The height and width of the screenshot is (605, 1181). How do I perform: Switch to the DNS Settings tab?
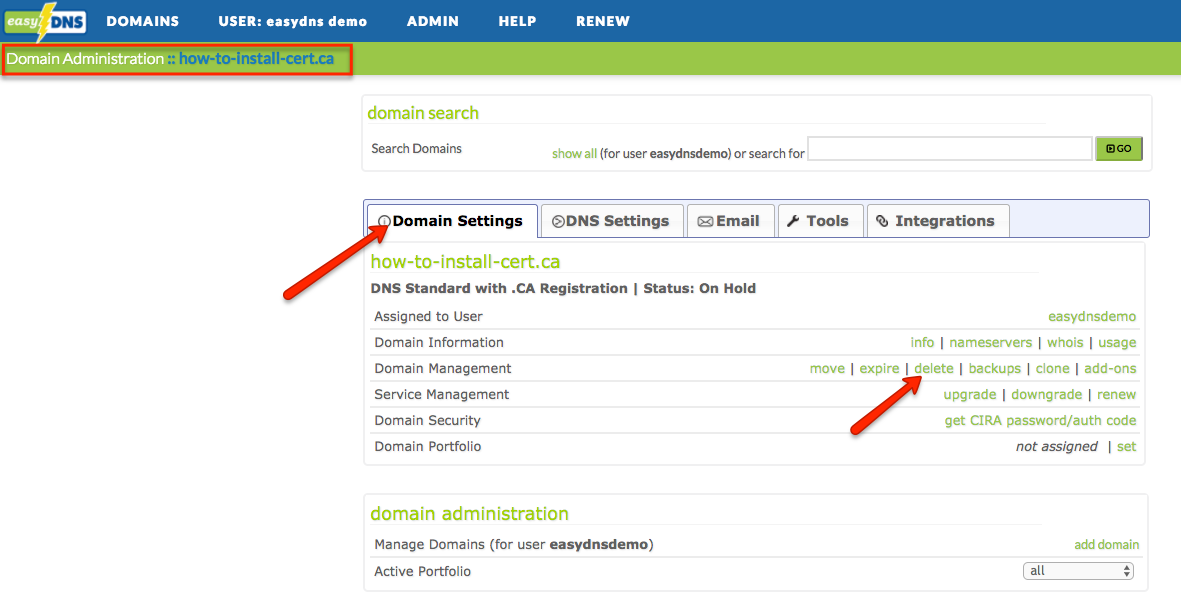[x=612, y=222]
